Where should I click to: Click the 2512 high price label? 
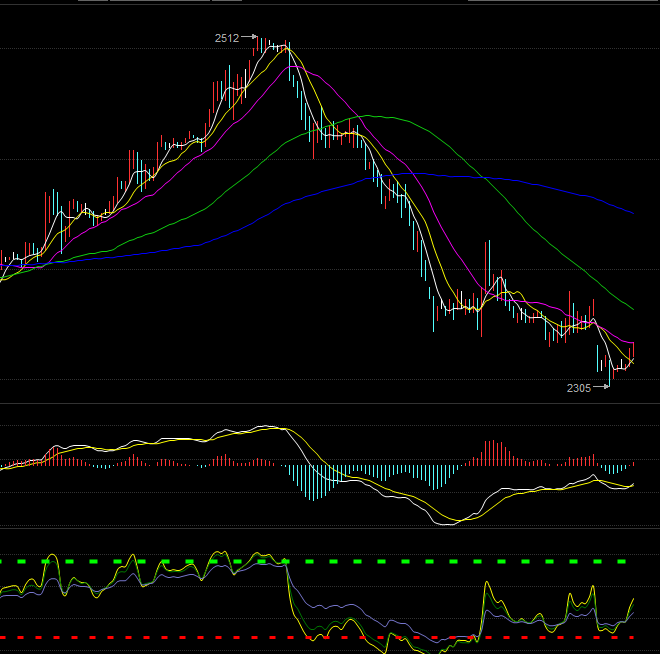tap(226, 38)
